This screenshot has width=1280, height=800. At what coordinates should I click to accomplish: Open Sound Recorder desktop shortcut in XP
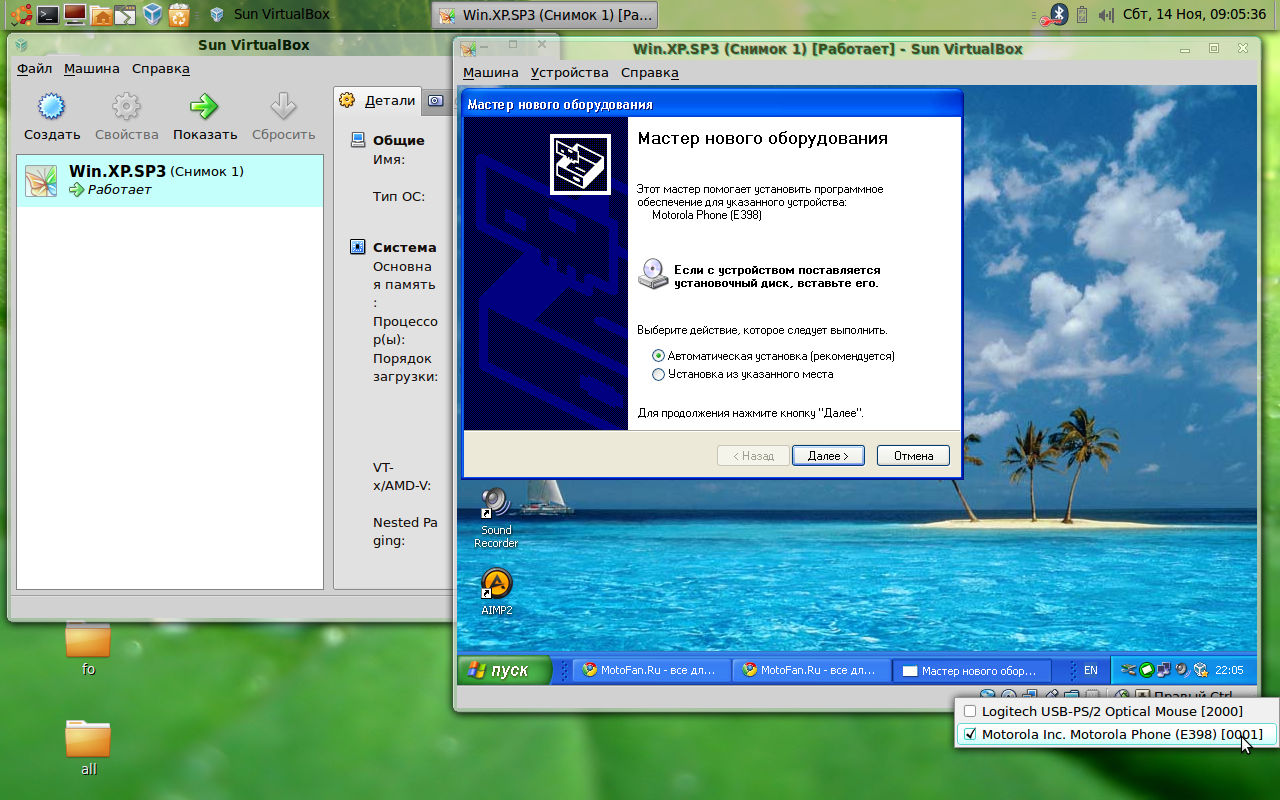click(496, 517)
